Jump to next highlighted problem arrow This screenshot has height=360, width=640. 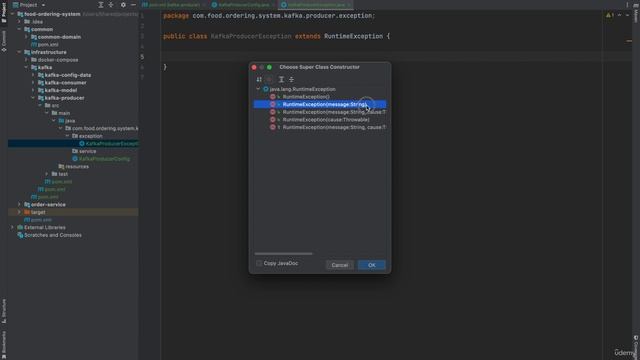point(627,16)
